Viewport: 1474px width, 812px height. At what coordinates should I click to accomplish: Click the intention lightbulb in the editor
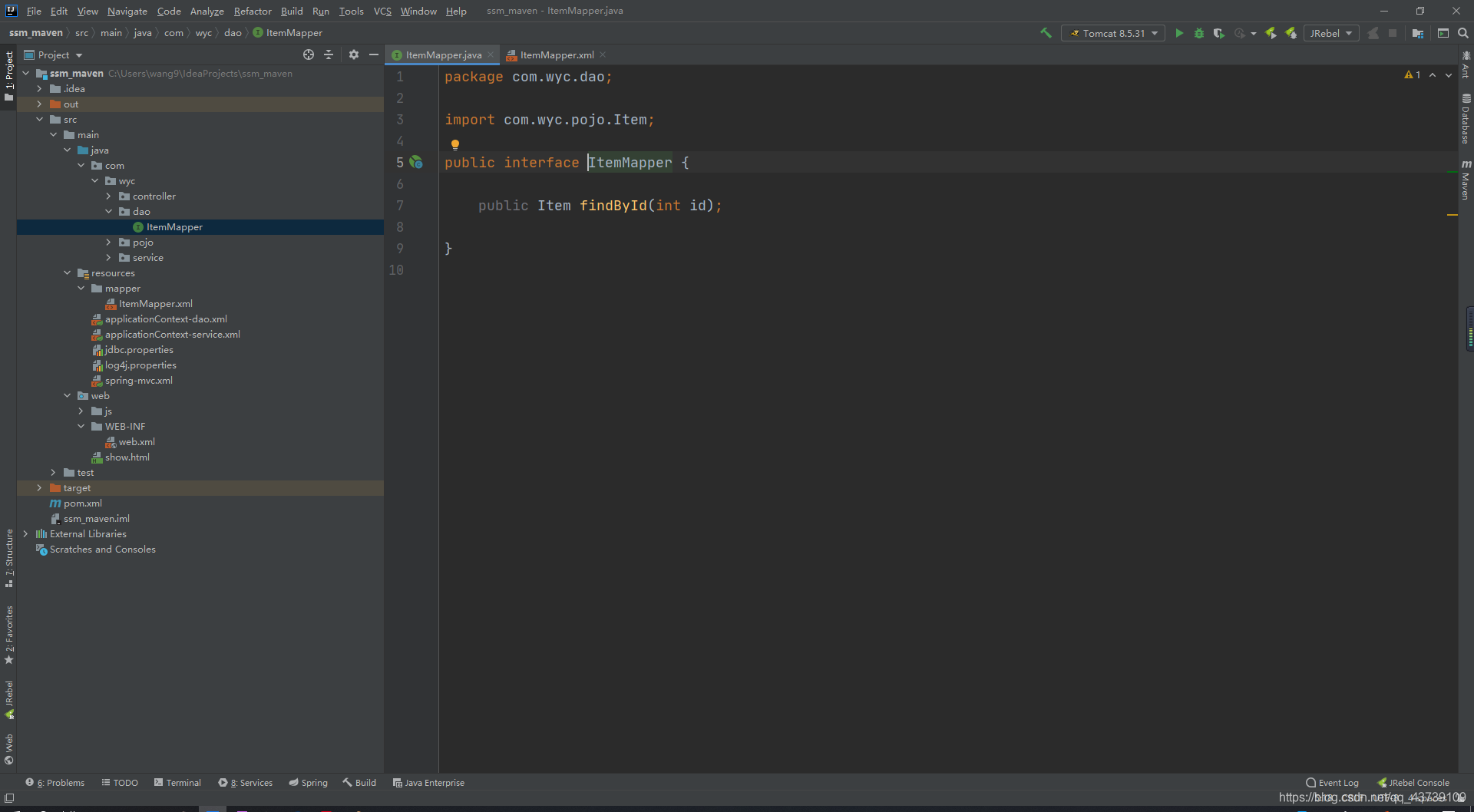455,144
